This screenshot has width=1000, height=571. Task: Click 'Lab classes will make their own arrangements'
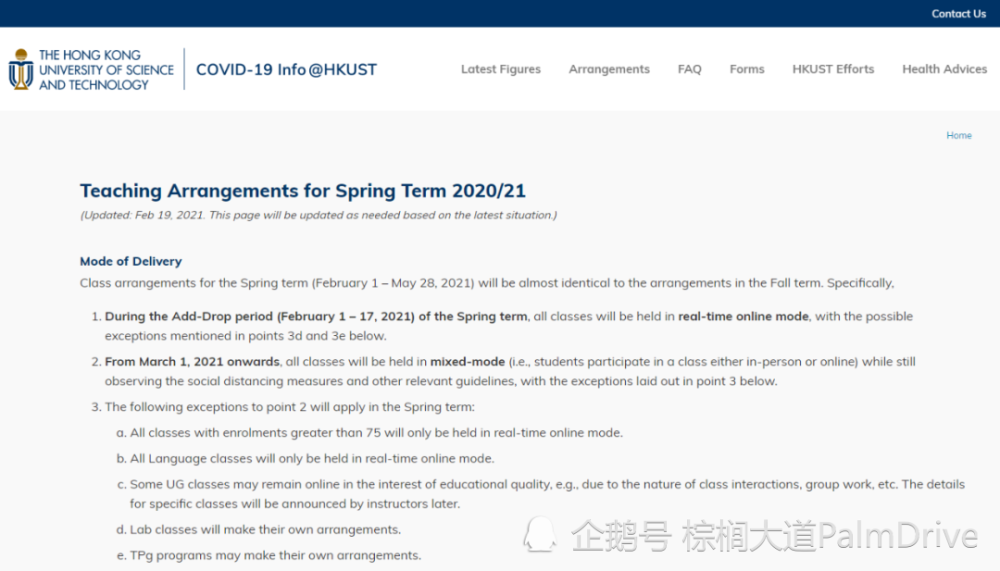point(265,530)
